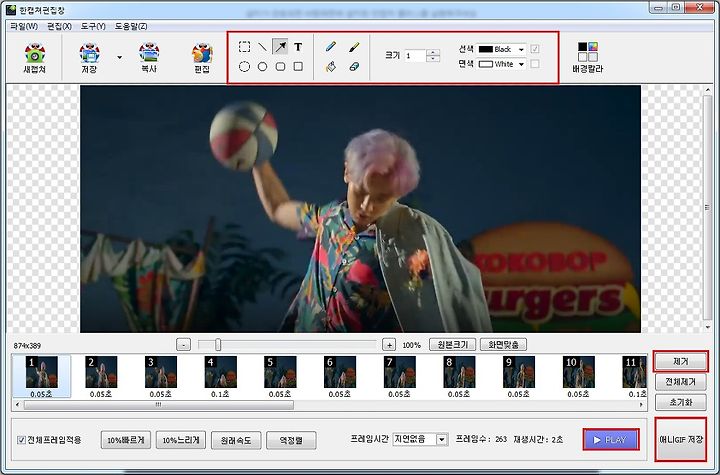Click the 크기 size input field
Image resolution: width=720 pixels, height=475 pixels.
pyautogui.click(x=415, y=56)
